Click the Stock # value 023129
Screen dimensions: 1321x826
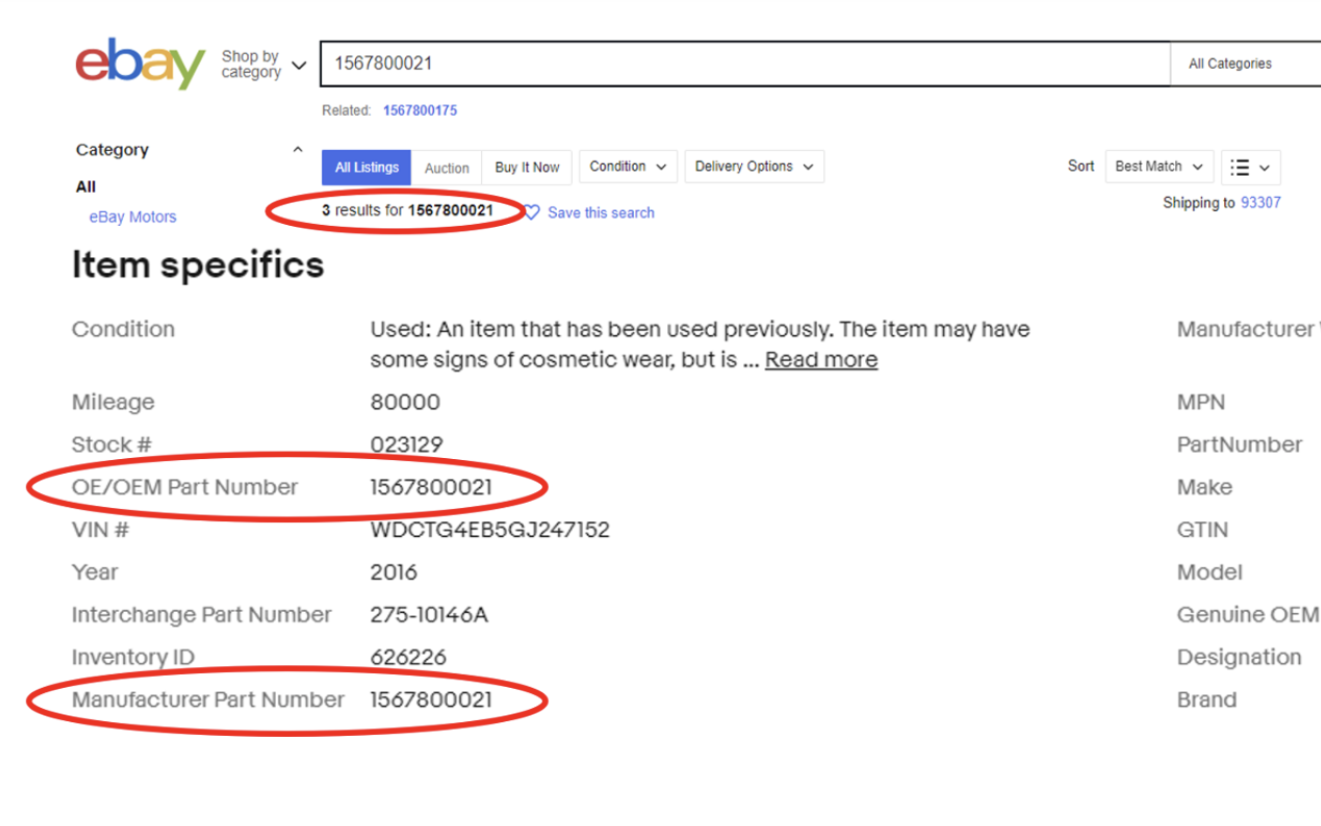tap(406, 445)
